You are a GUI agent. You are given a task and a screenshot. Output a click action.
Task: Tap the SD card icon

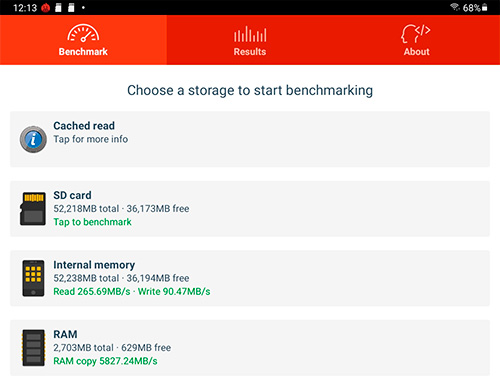click(x=33, y=209)
